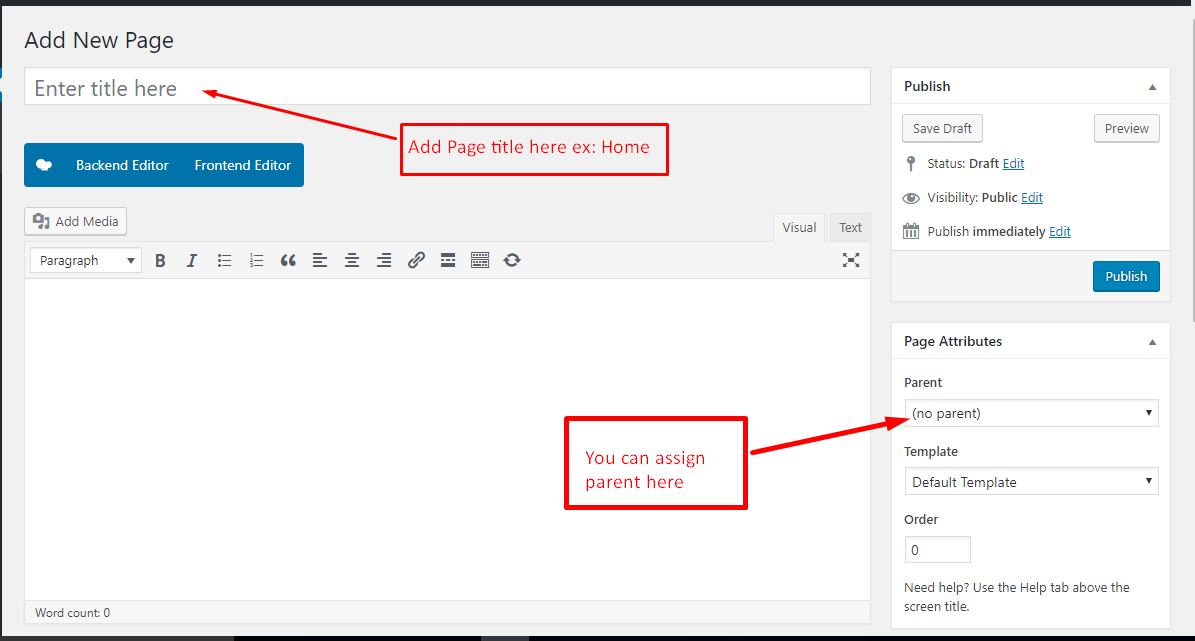Screen dimensions: 1195x641
Task: Open the Parent page dropdown
Action: [x=1031, y=413]
